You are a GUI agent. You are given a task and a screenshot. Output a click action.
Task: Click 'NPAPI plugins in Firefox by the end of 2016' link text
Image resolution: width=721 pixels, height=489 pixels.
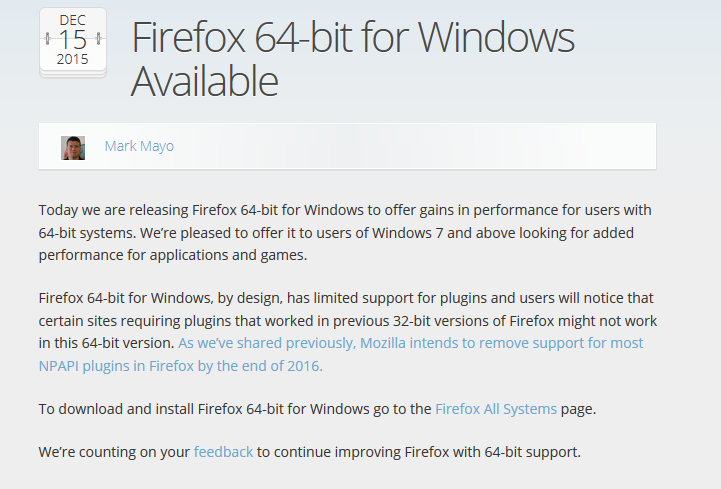point(181,366)
